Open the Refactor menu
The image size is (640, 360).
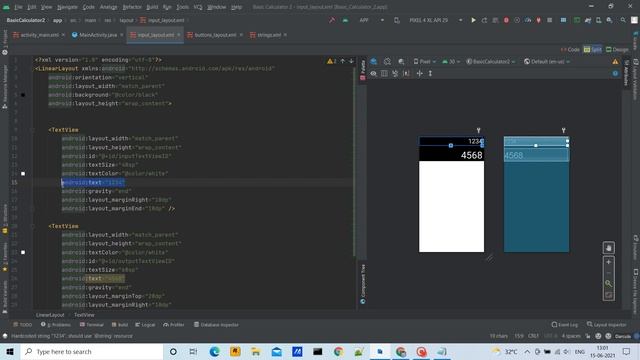click(132, 7)
